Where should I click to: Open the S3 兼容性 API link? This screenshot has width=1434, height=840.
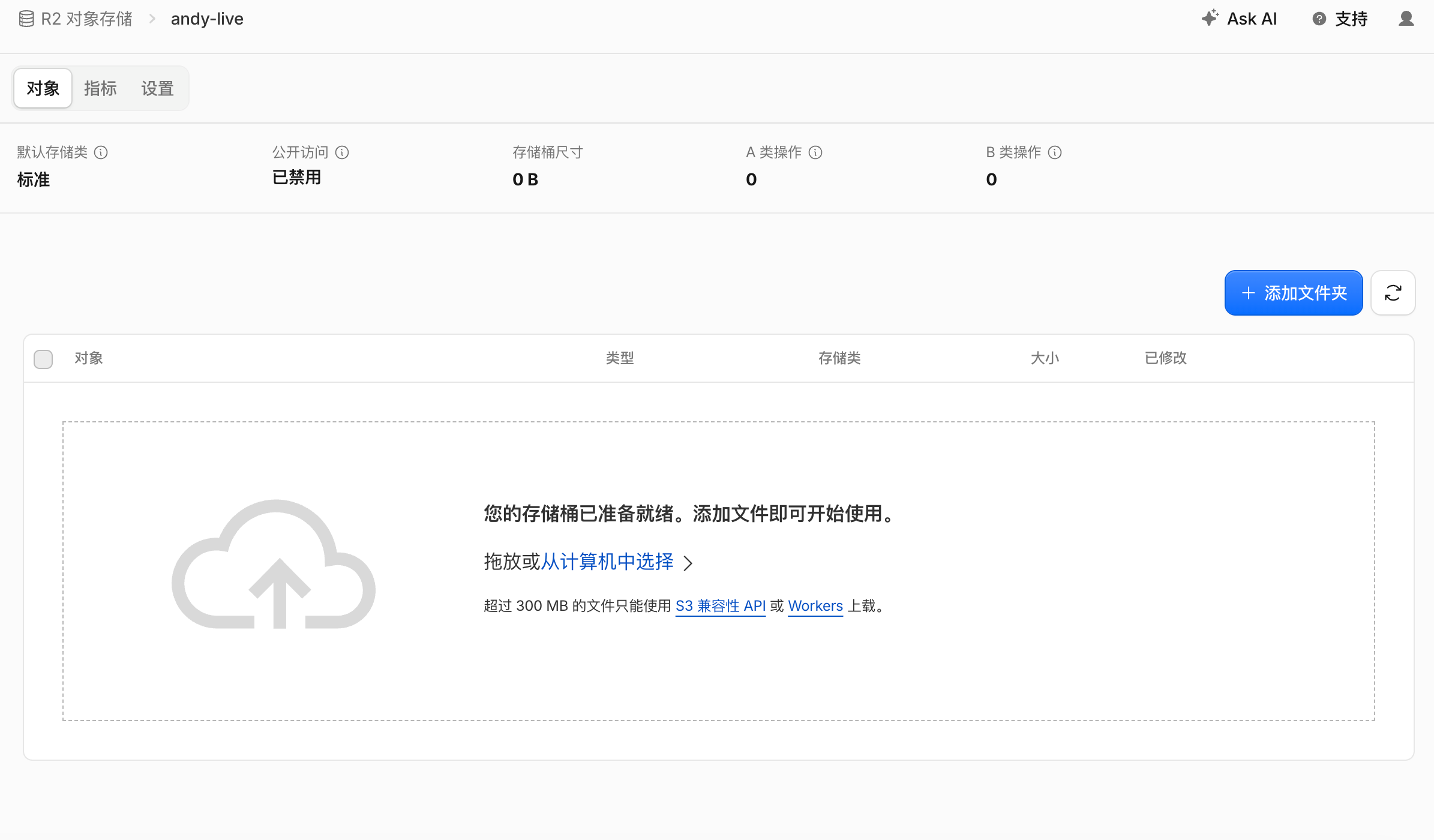point(721,606)
